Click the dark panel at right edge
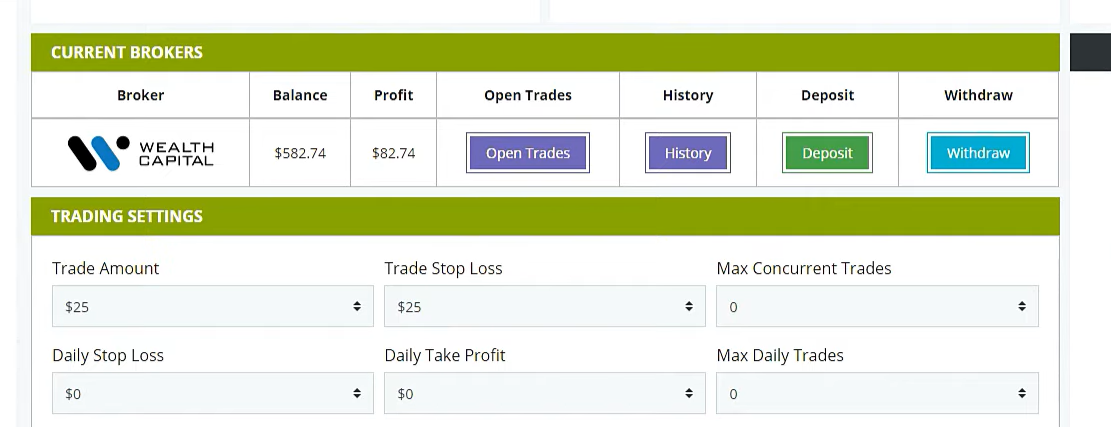This screenshot has height=427, width=1111. click(x=1090, y=52)
